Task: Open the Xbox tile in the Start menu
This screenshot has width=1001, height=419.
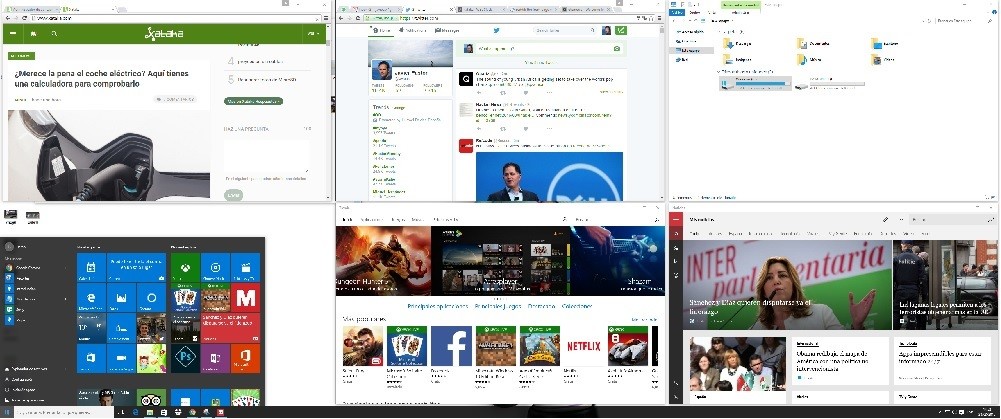Action: [x=185, y=268]
